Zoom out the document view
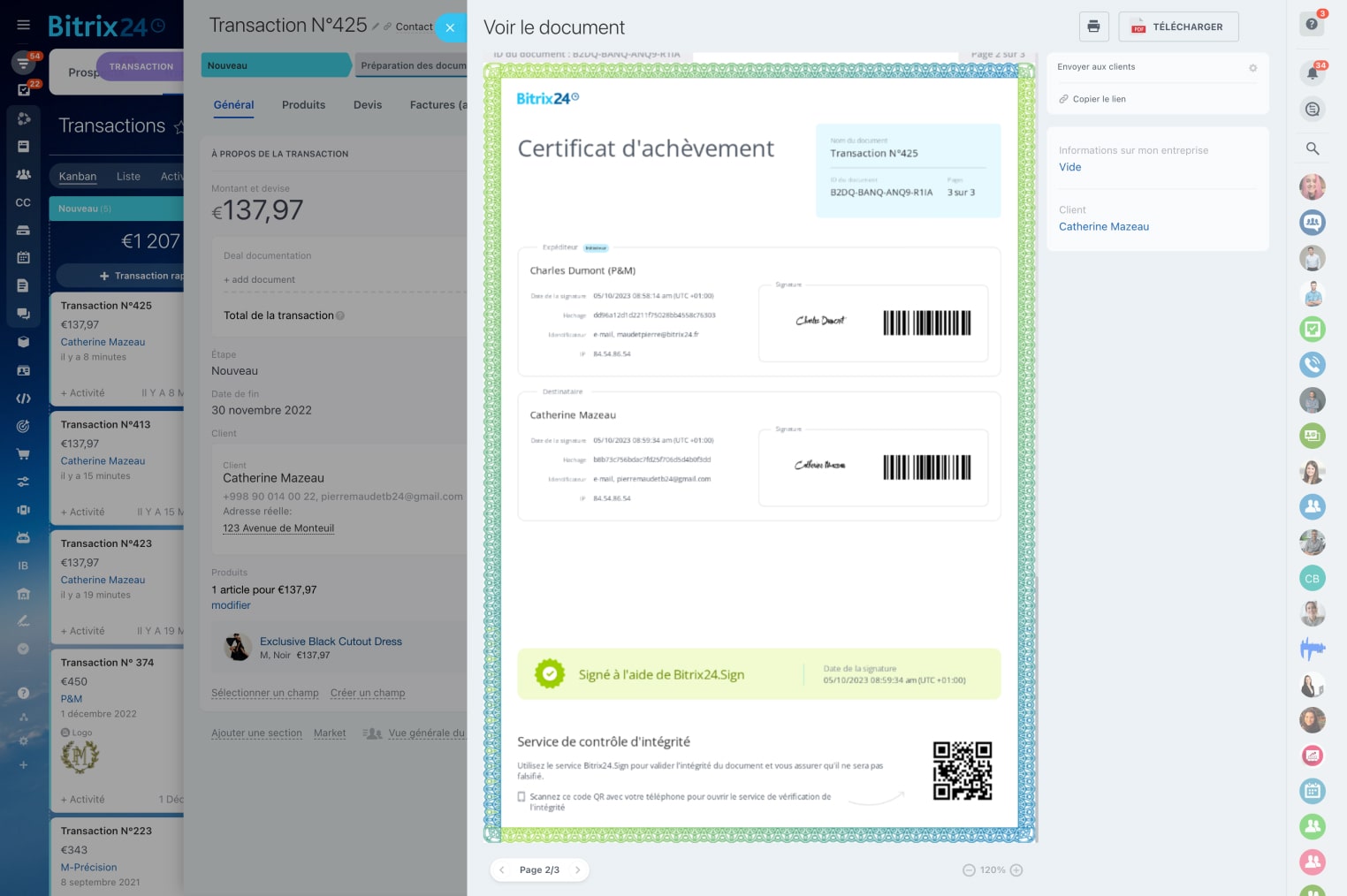Viewport: 1347px width, 896px height. (x=969, y=870)
